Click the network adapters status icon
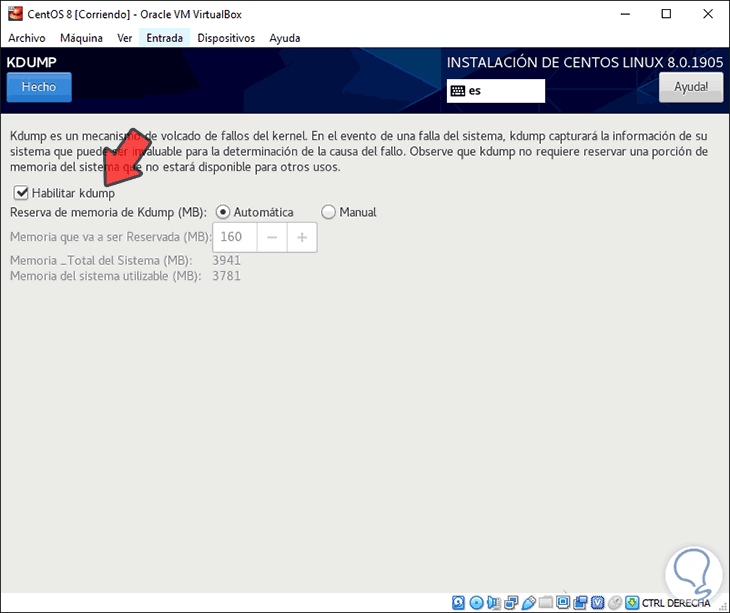The height and width of the screenshot is (613, 730). (x=511, y=603)
